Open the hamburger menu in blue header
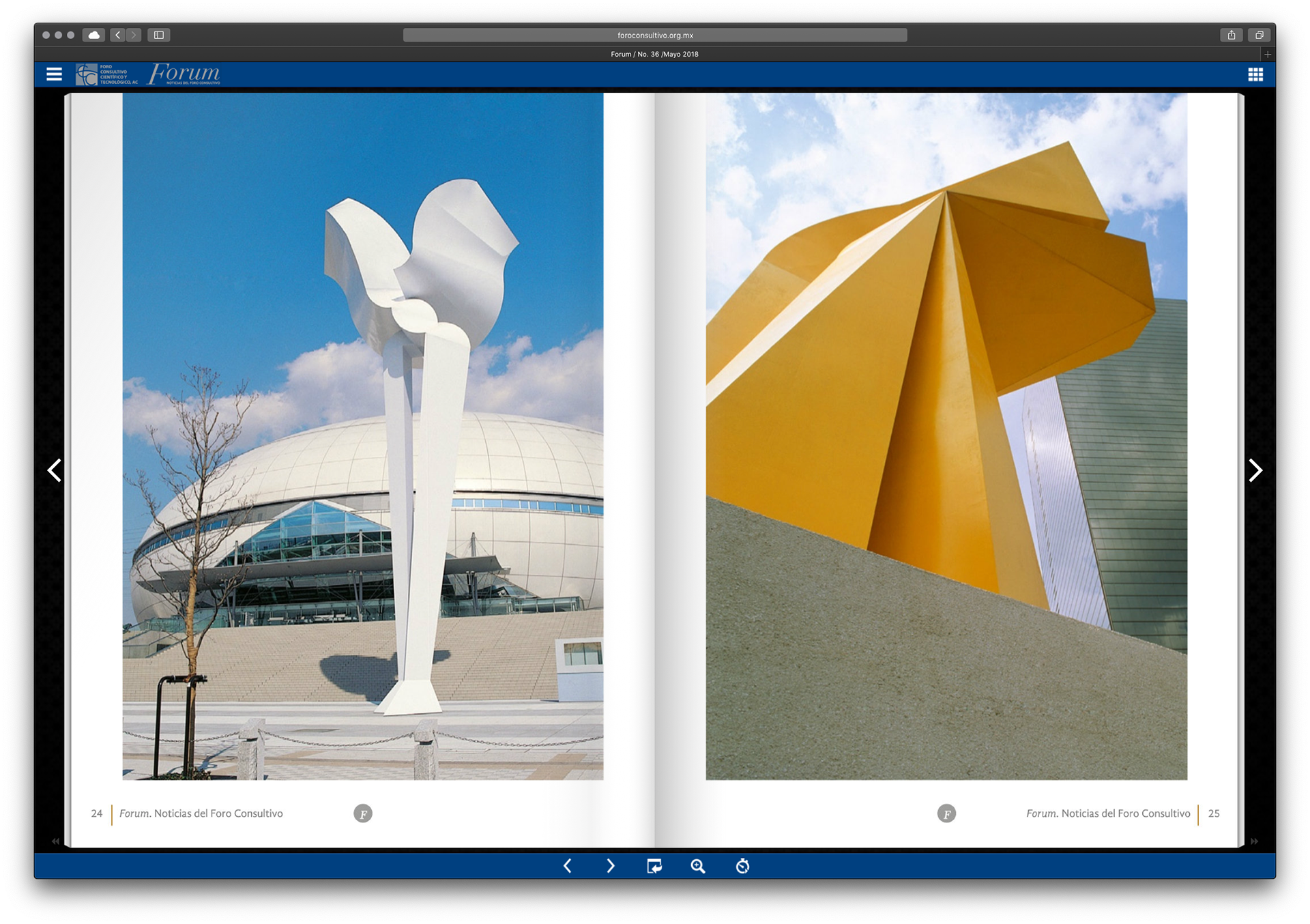 54,74
